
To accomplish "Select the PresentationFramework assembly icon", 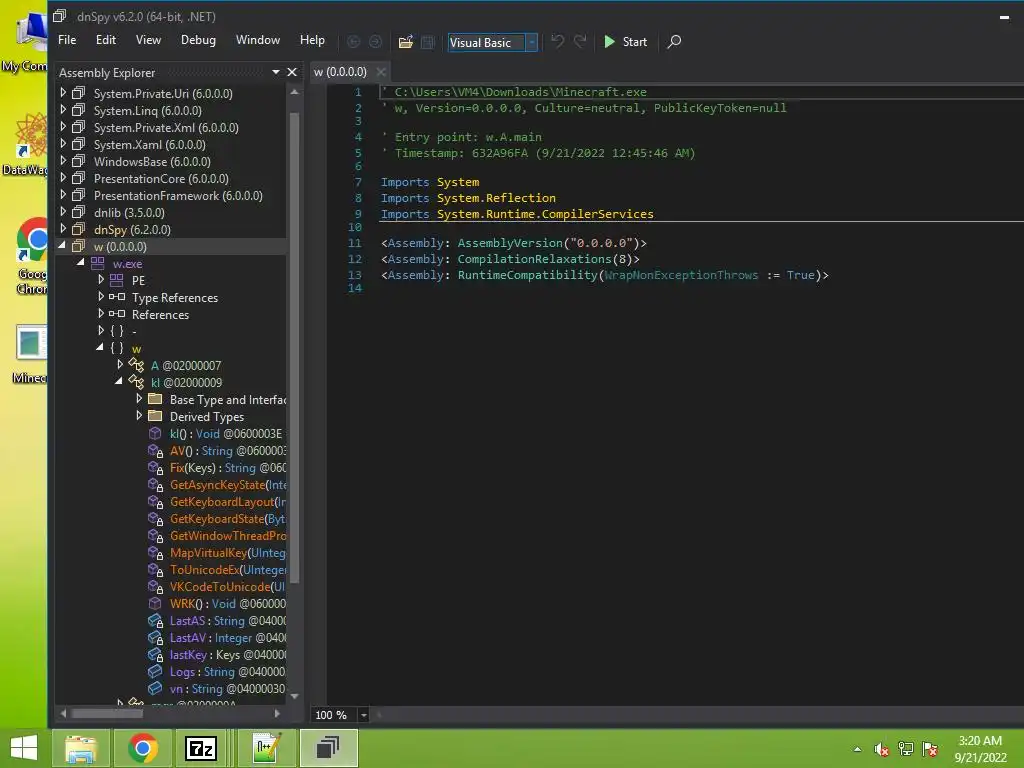I will click(78, 195).
